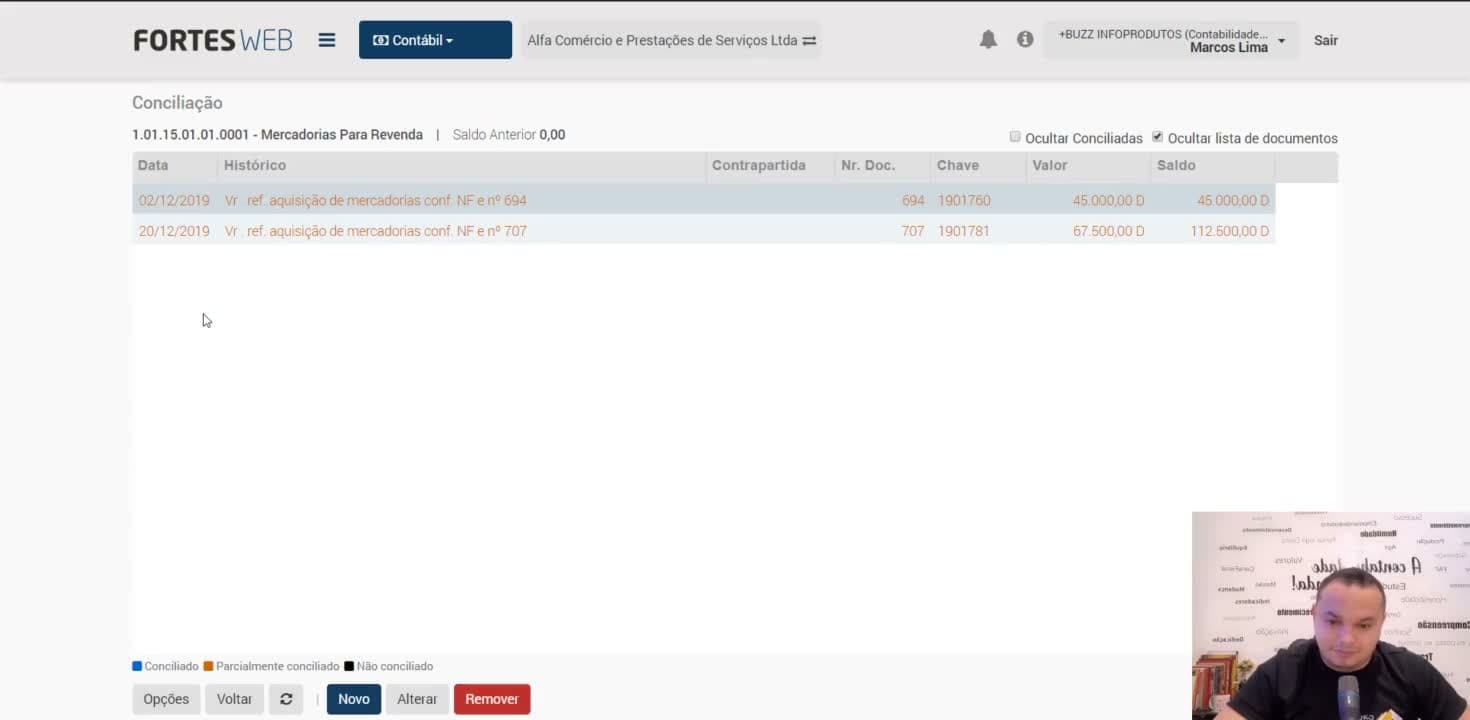
Task: Click the value 67.500,00 D
Action: [x=1108, y=231]
